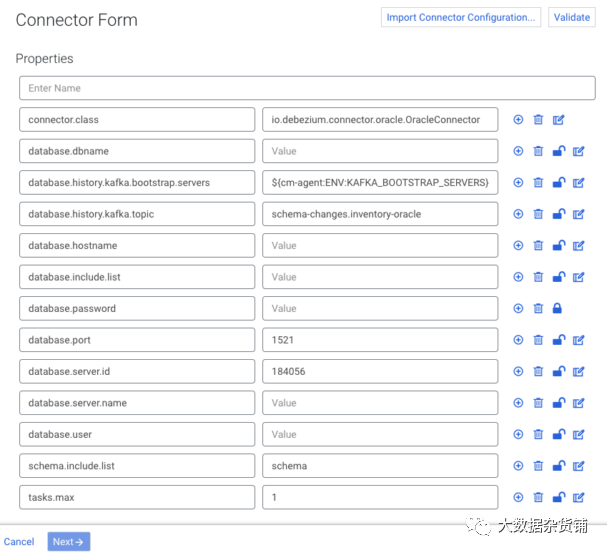Click Import Connector Configuration button
Image resolution: width=607 pixels, height=553 pixels.
point(461,17)
